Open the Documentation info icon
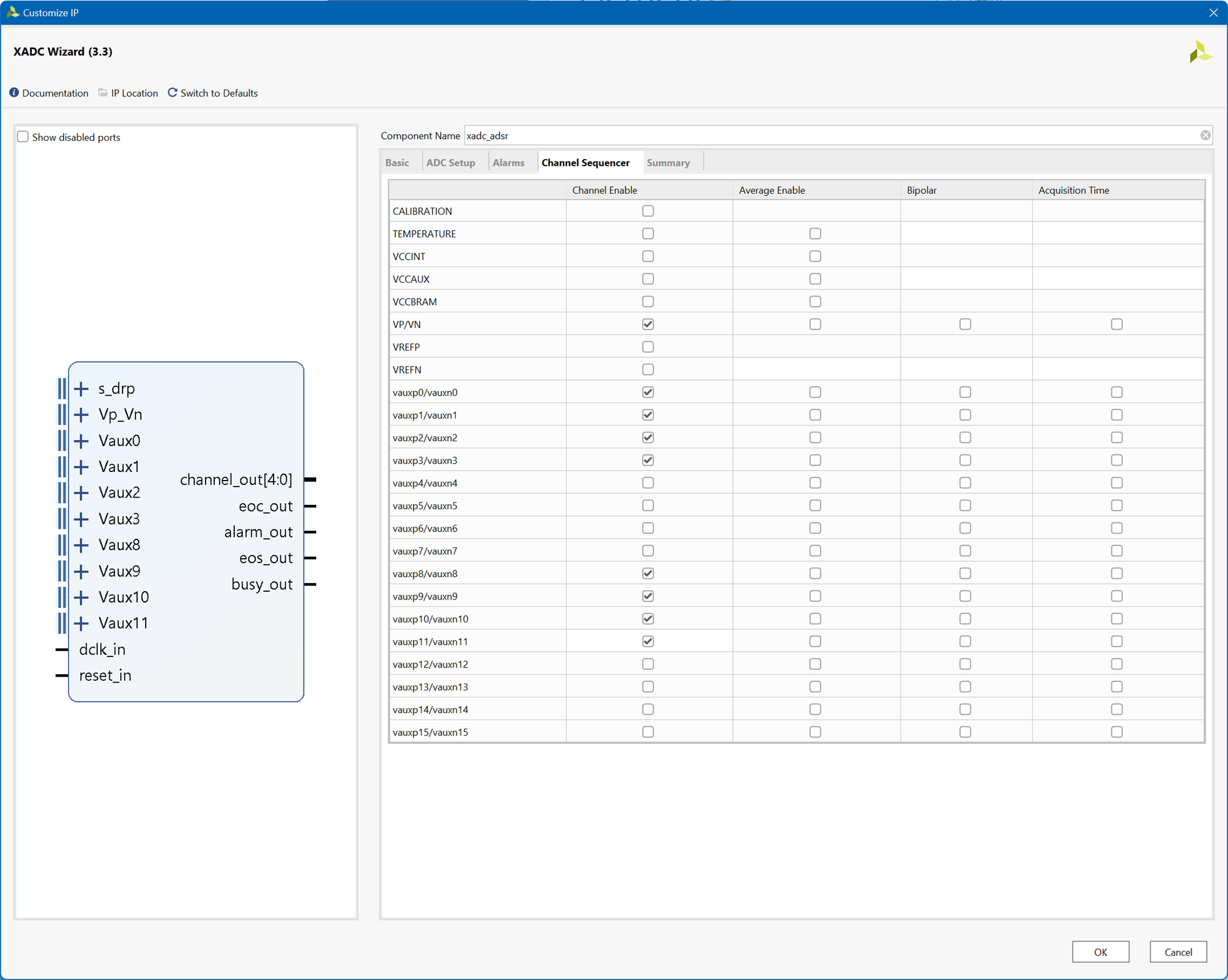Screen dimensions: 1228x980 click(14, 93)
